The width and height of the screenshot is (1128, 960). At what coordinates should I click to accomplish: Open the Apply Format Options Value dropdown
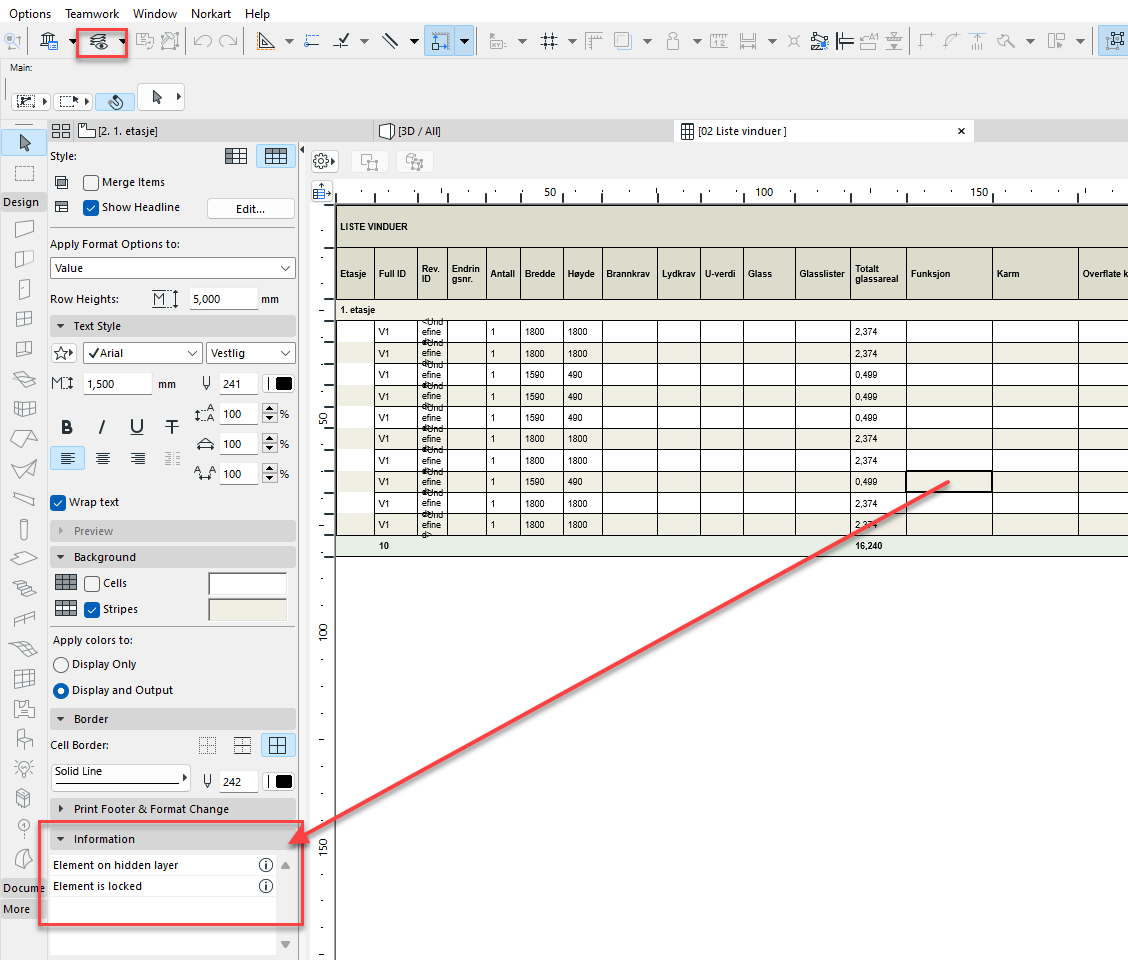tap(173, 268)
